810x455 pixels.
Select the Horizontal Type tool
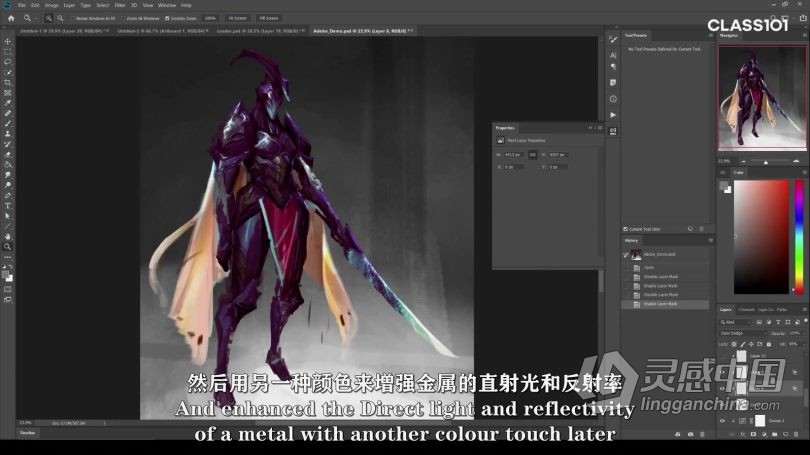point(7,206)
